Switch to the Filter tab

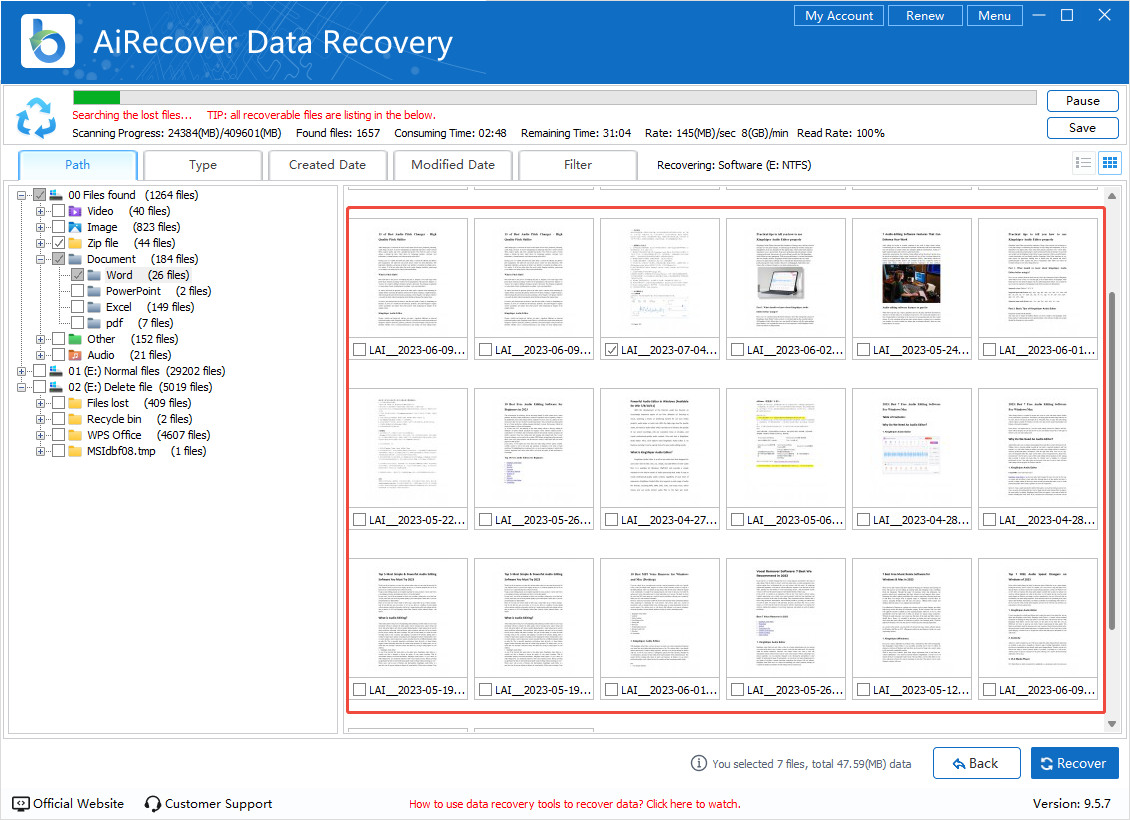(x=577, y=165)
